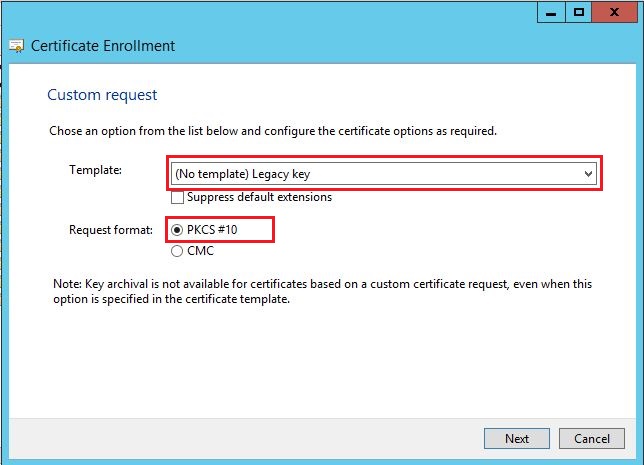Minimize the Certificate Enrollment window
Image resolution: width=644 pixels, height=465 pixels.
[x=550, y=12]
